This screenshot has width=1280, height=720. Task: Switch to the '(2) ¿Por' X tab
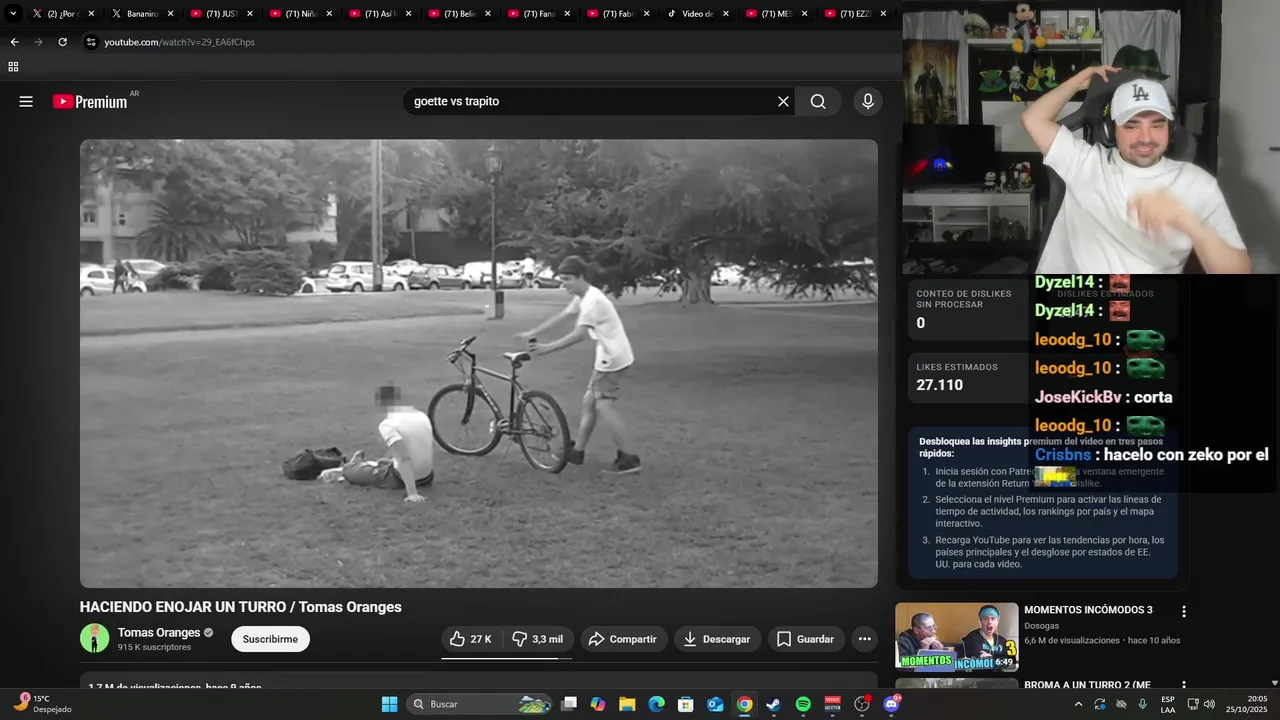pyautogui.click(x=64, y=14)
